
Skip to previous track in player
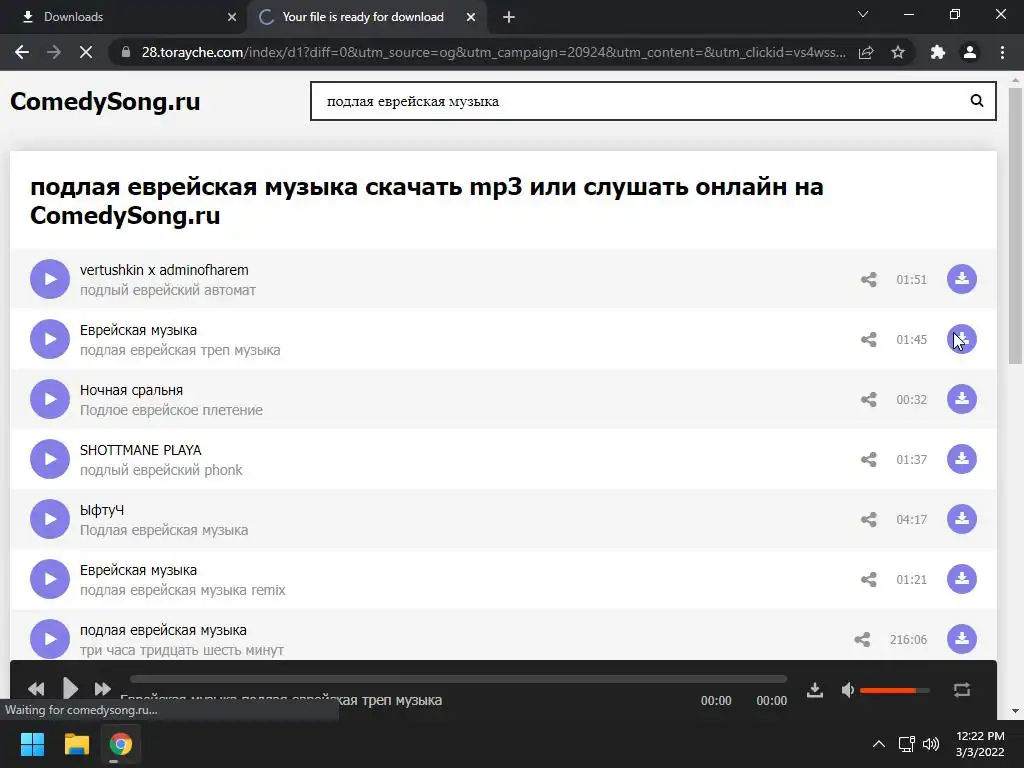(37, 688)
